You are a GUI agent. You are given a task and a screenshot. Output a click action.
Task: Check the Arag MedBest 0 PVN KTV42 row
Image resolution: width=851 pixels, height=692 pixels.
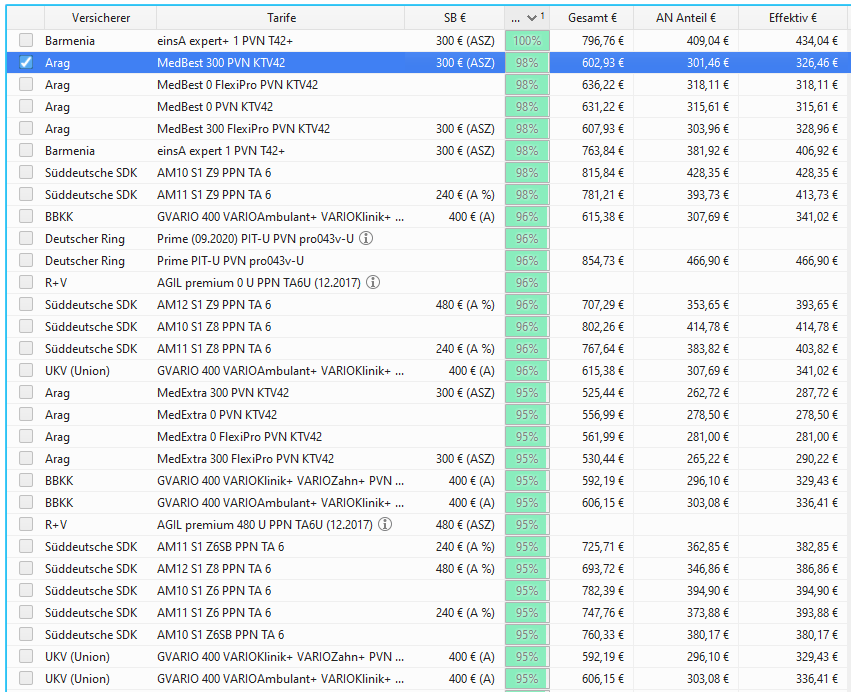[x=26, y=106]
